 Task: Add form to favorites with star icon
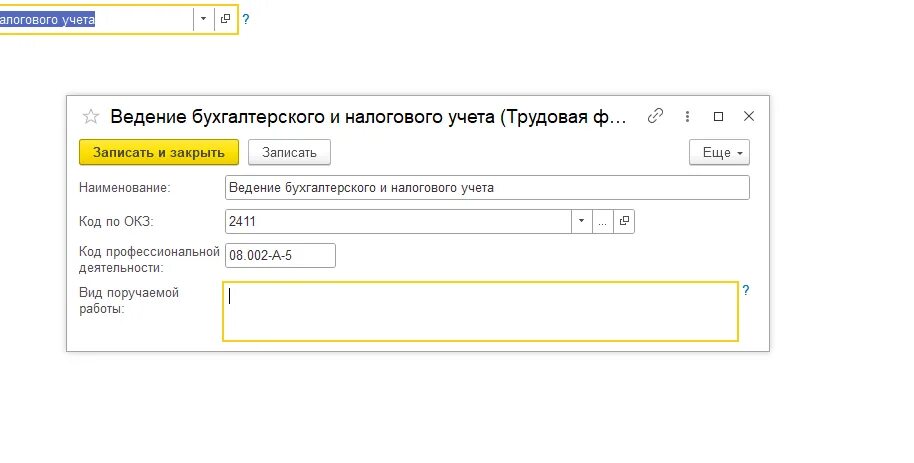point(90,117)
